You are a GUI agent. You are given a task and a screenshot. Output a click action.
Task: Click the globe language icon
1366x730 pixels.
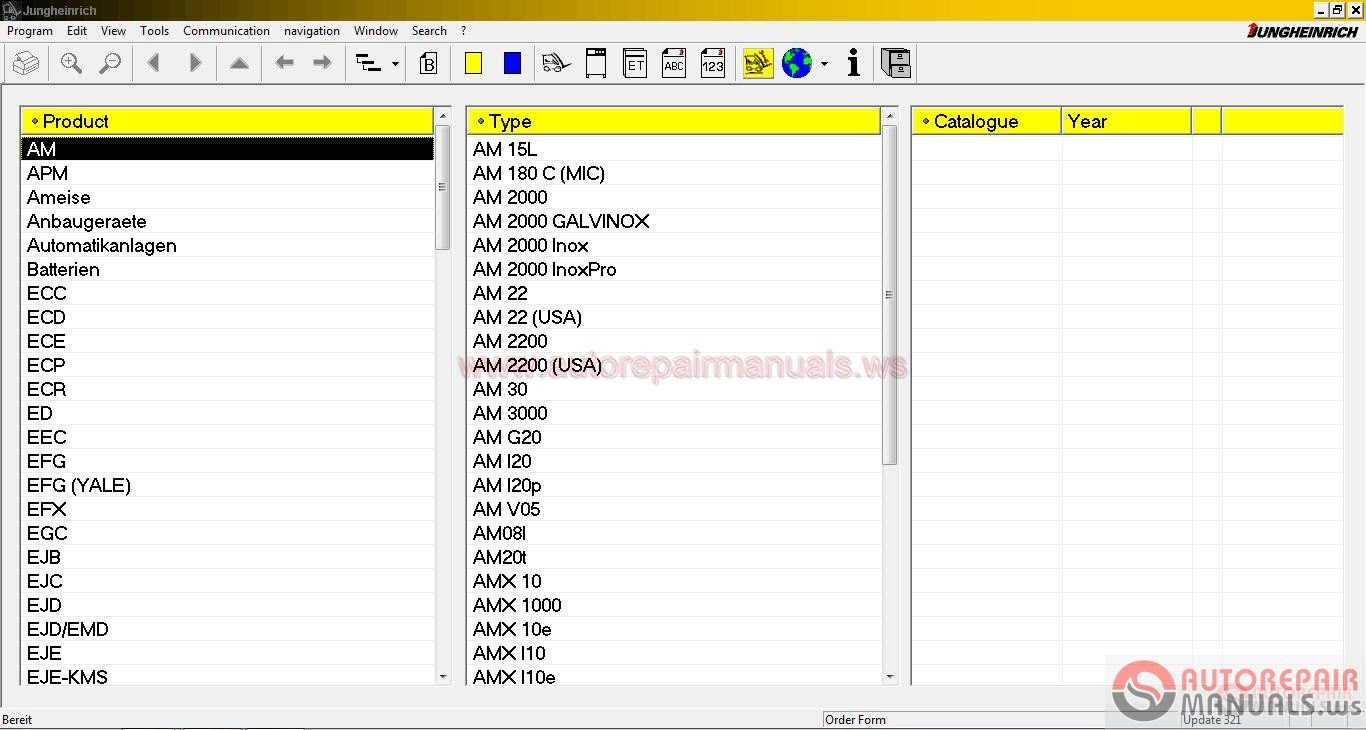click(797, 64)
